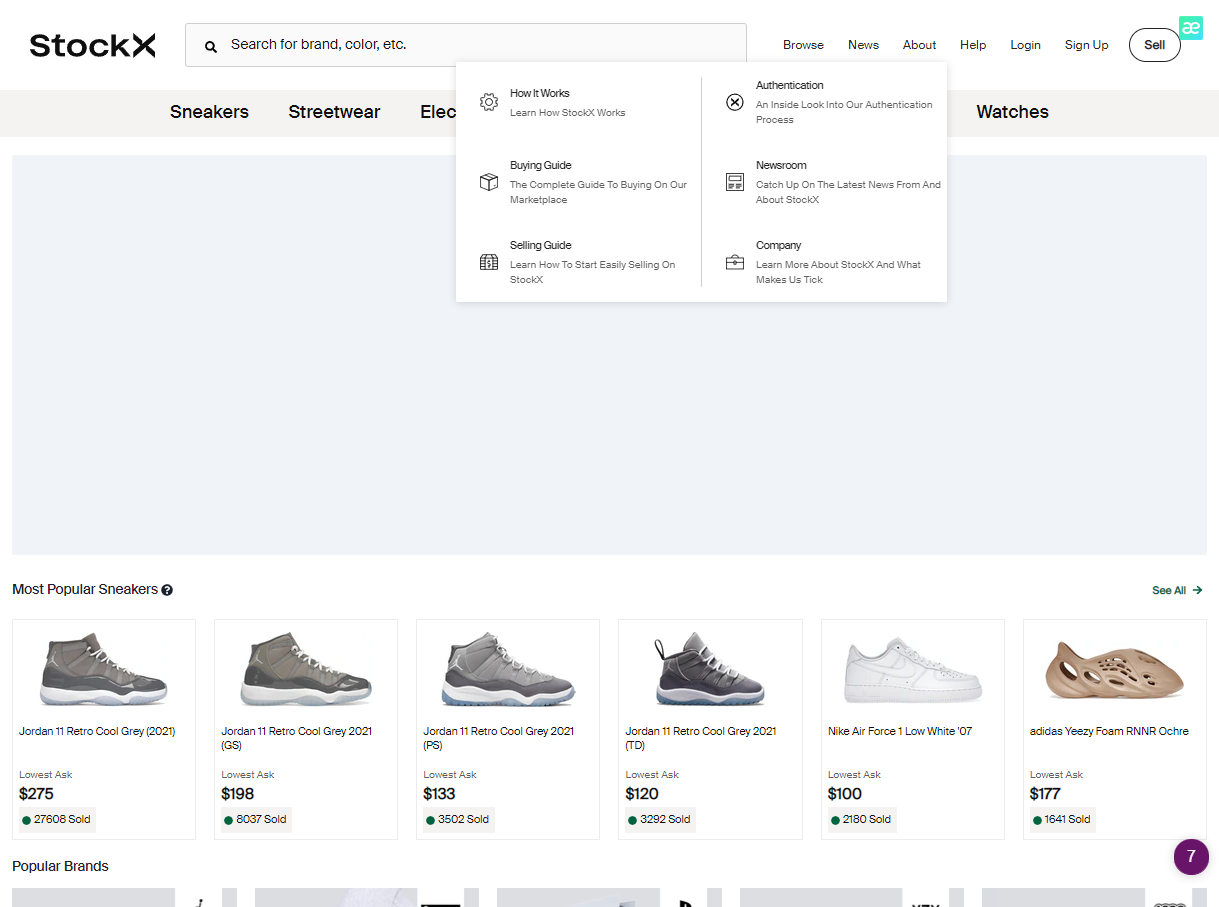Click the Most Popular Sneakers heading
The image size is (1219, 907).
pos(85,590)
